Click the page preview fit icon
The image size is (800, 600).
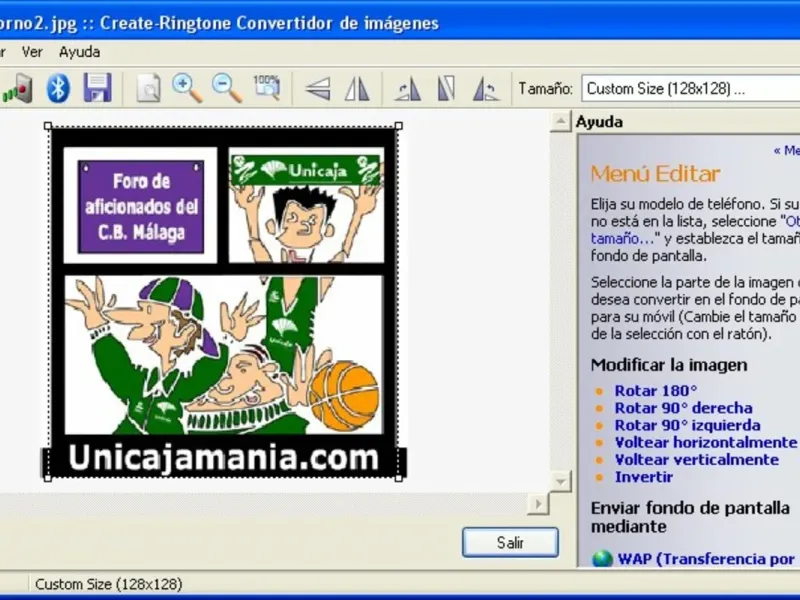point(148,89)
